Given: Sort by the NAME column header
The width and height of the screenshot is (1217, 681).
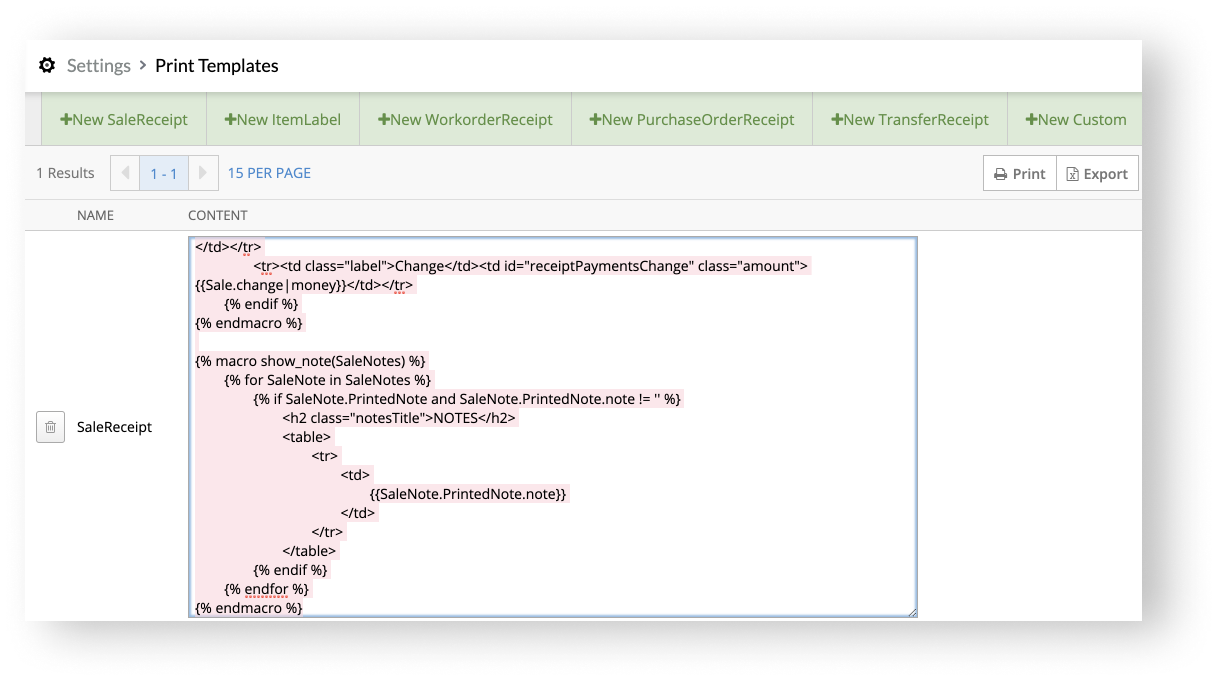Looking at the screenshot, I should click(95, 215).
